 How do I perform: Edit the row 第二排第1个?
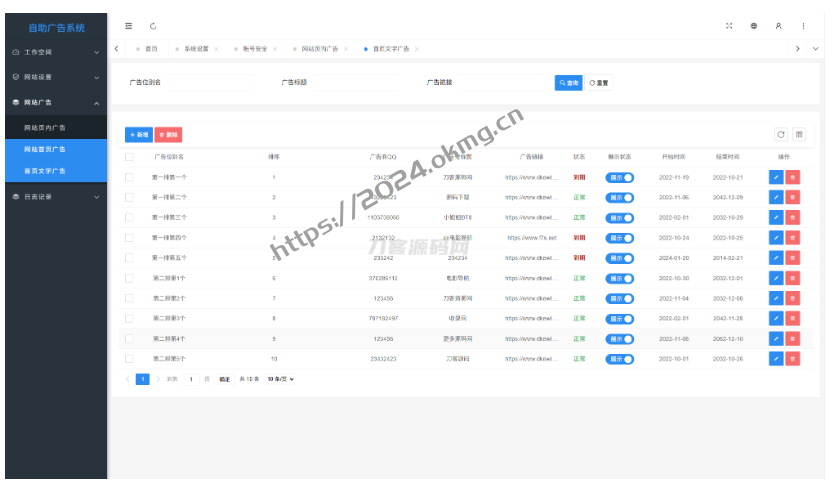(x=776, y=278)
